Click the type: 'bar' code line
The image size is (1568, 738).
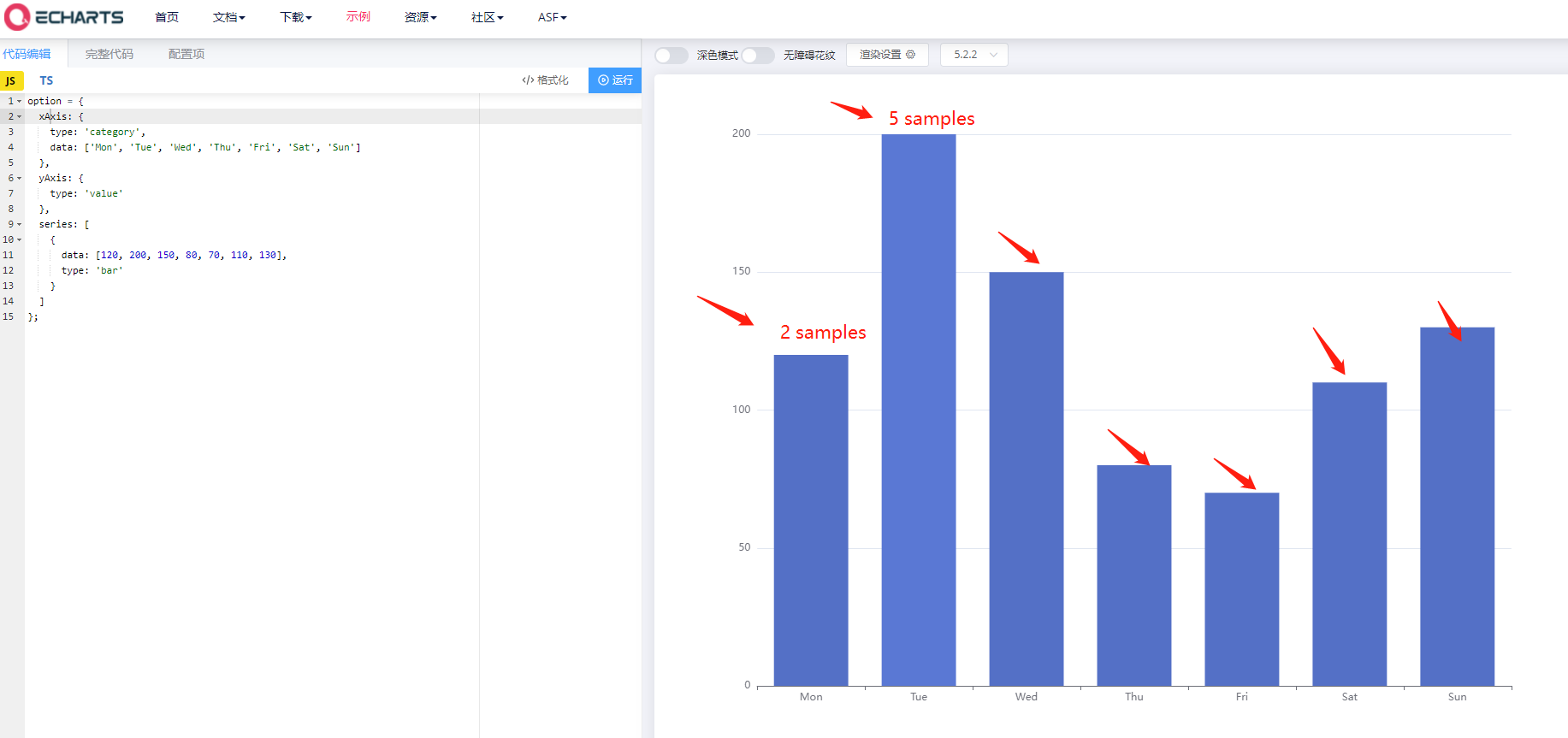pyautogui.click(x=92, y=270)
